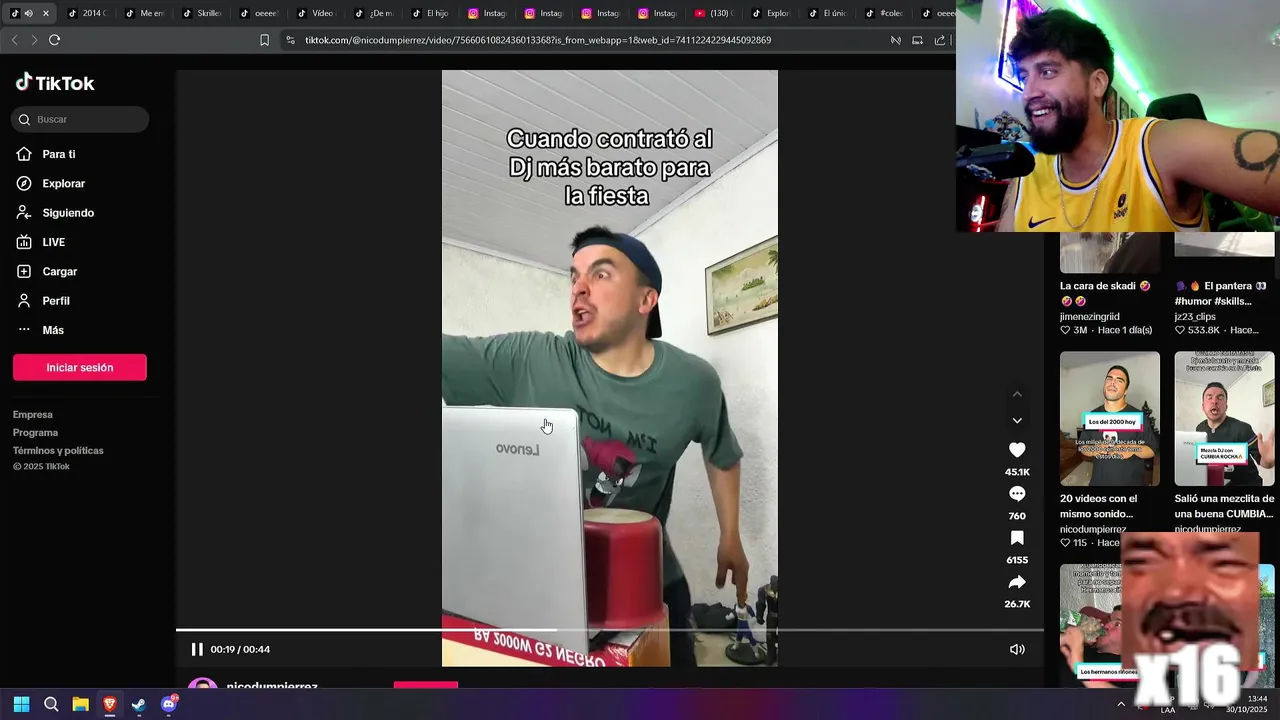Open Términos y políticas link
The width and height of the screenshot is (1280, 720).
(58, 450)
